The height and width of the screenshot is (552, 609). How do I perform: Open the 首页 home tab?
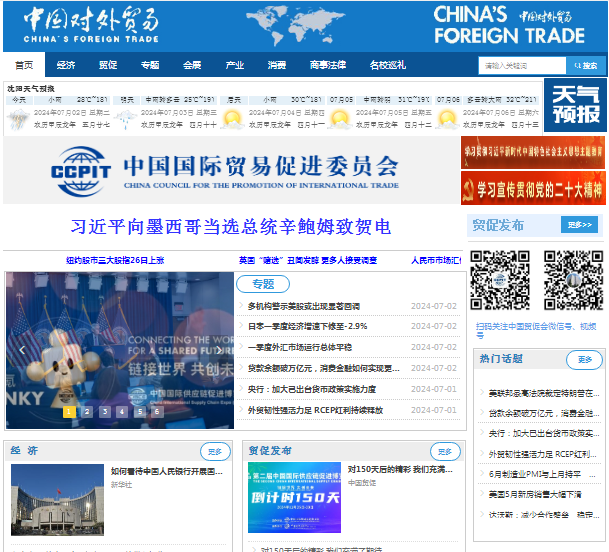pos(24,65)
